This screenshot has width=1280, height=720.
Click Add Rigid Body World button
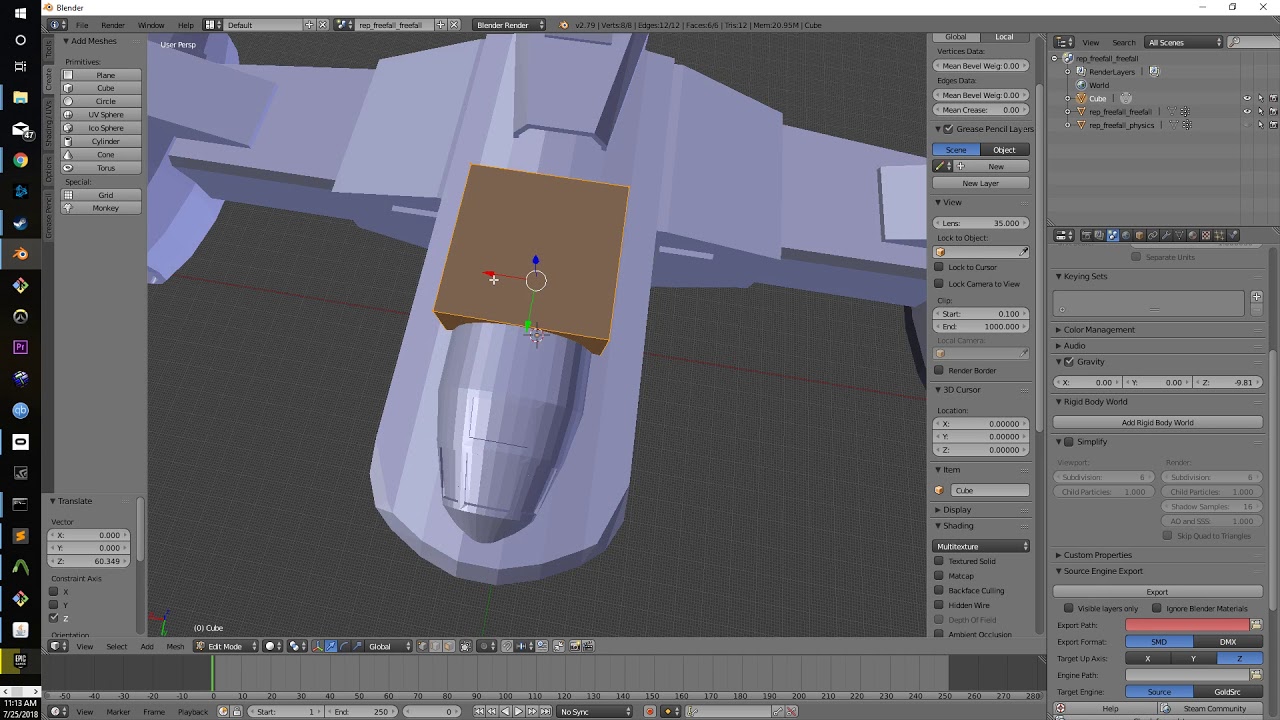[x=1157, y=422]
